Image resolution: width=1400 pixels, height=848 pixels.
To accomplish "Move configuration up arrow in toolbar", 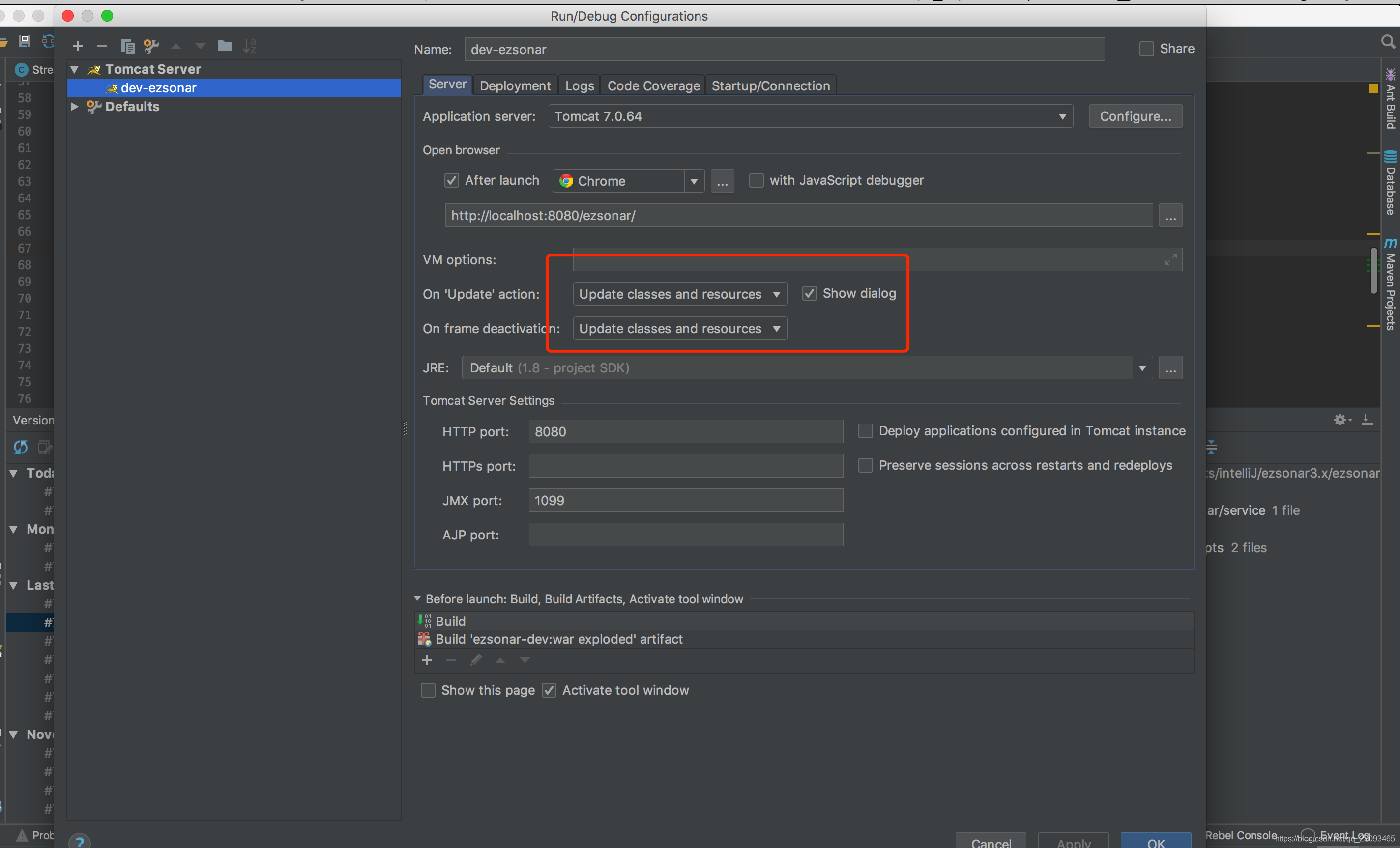I will tap(176, 46).
